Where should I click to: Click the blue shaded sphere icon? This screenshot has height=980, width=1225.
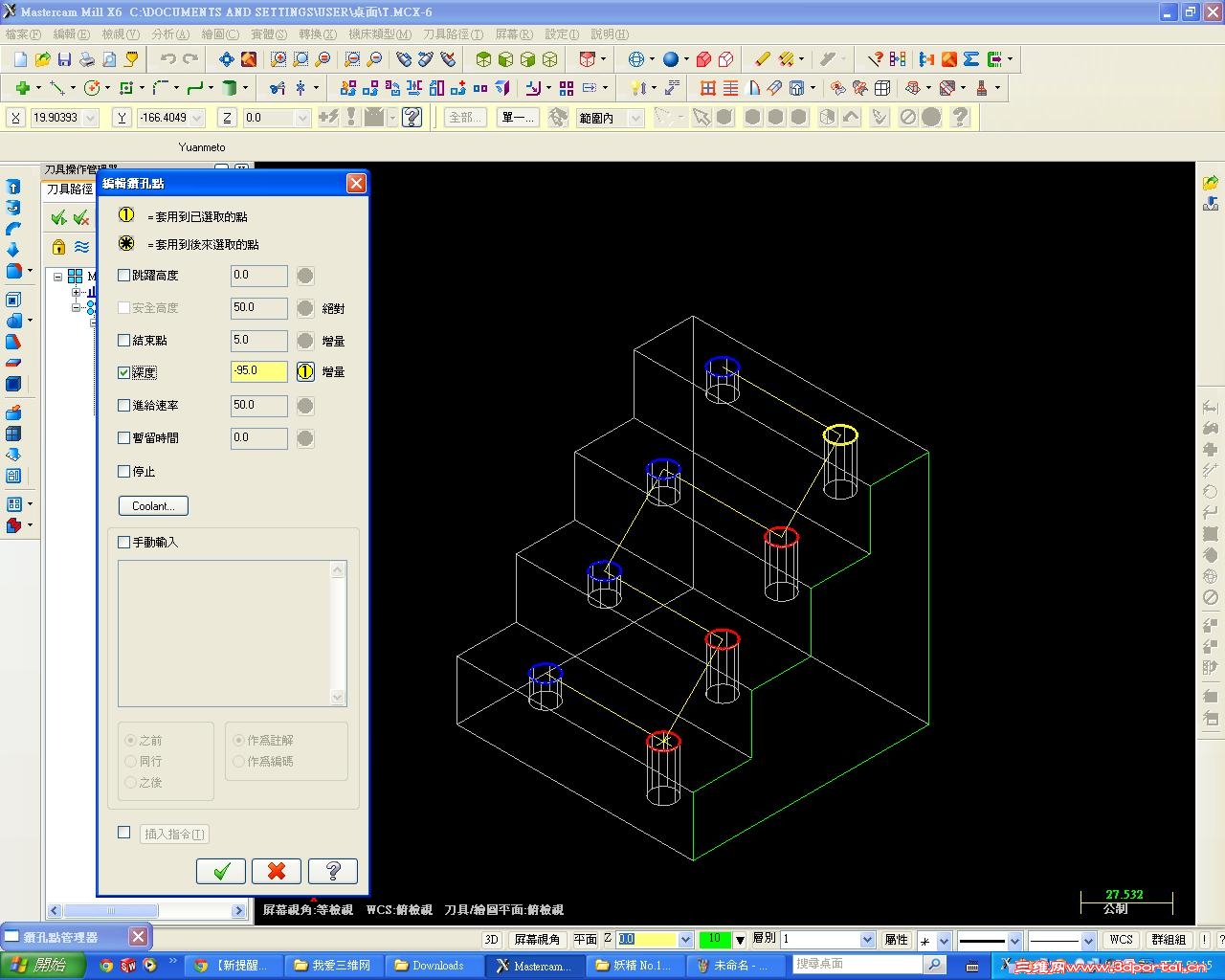671,59
